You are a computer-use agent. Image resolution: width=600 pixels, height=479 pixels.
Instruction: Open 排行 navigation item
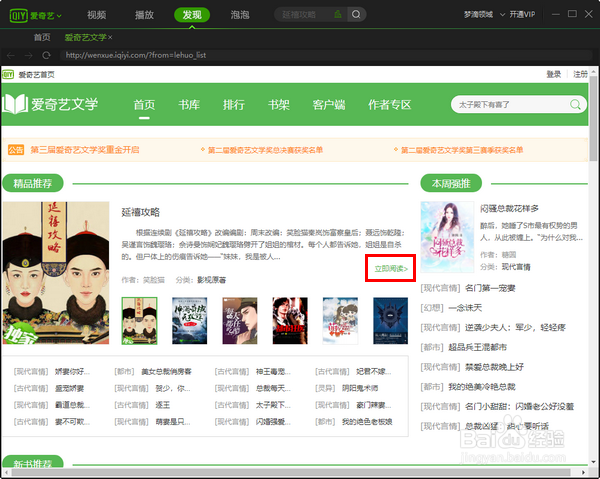tap(234, 104)
